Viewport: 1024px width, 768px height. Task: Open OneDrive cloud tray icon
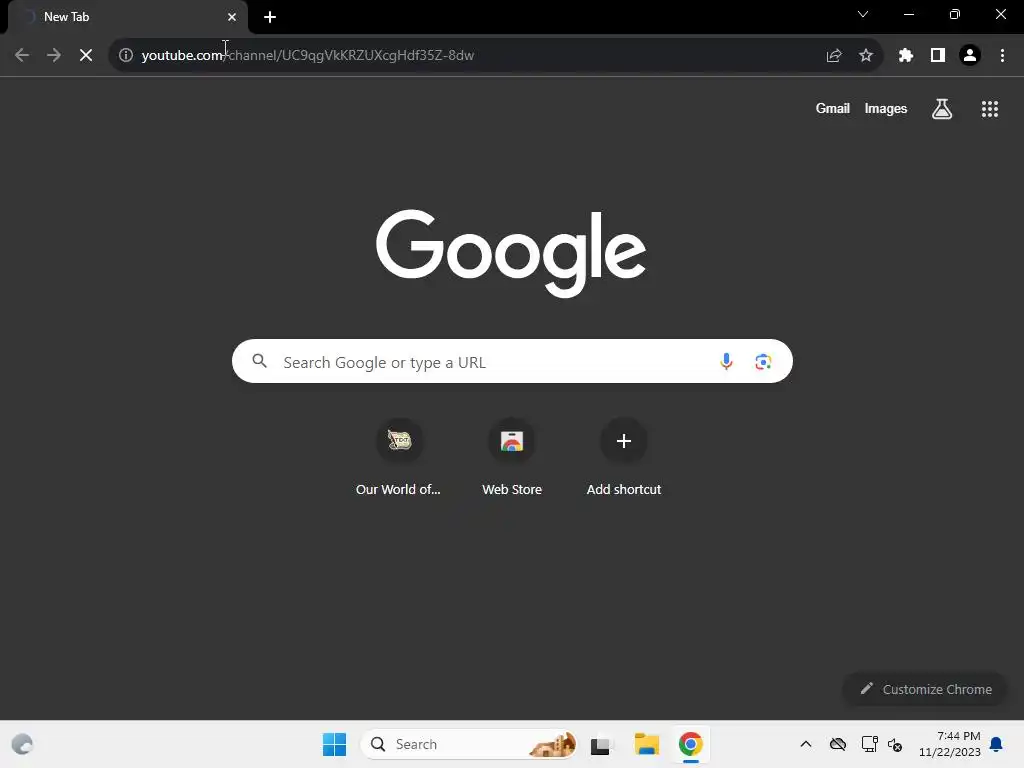tap(838, 744)
